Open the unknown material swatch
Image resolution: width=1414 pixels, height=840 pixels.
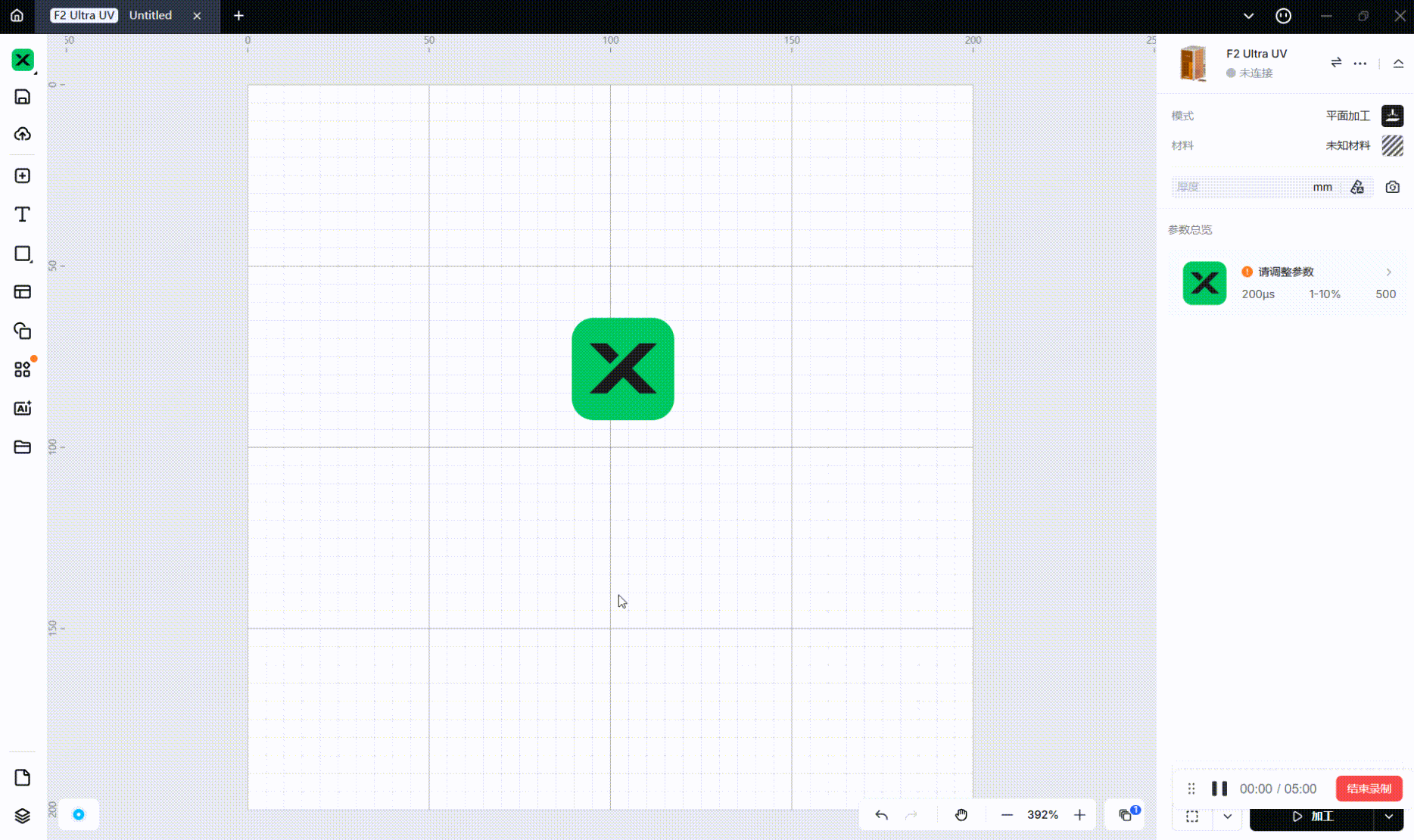(1392, 145)
